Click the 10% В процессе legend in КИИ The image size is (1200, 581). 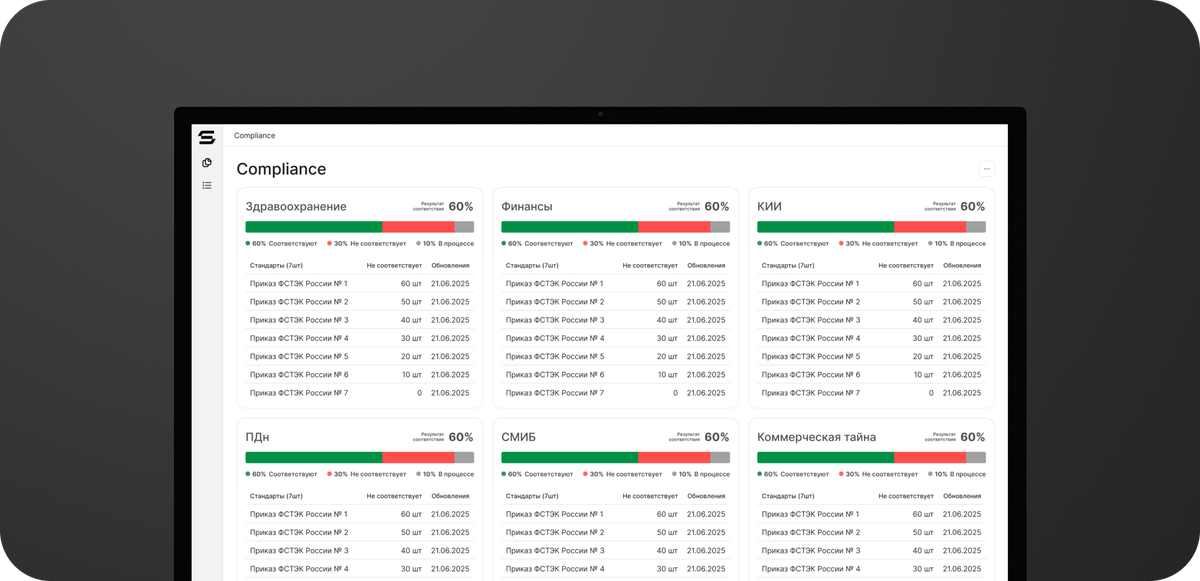957,243
